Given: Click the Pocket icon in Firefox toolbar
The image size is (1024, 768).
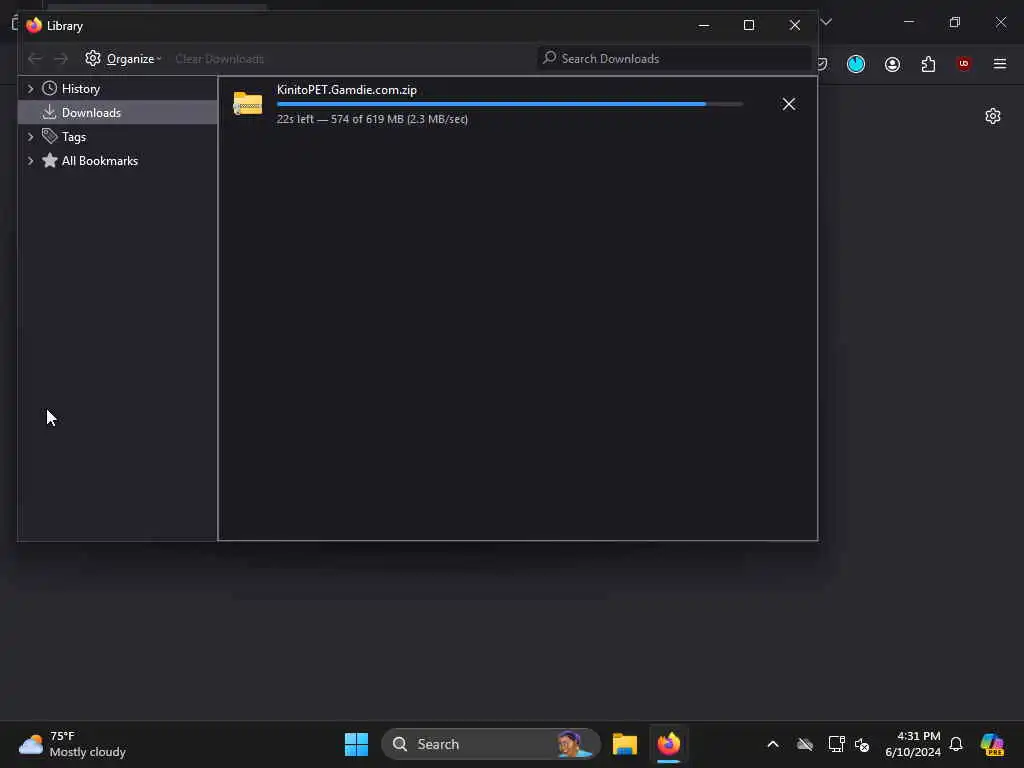Looking at the screenshot, I should (x=823, y=64).
